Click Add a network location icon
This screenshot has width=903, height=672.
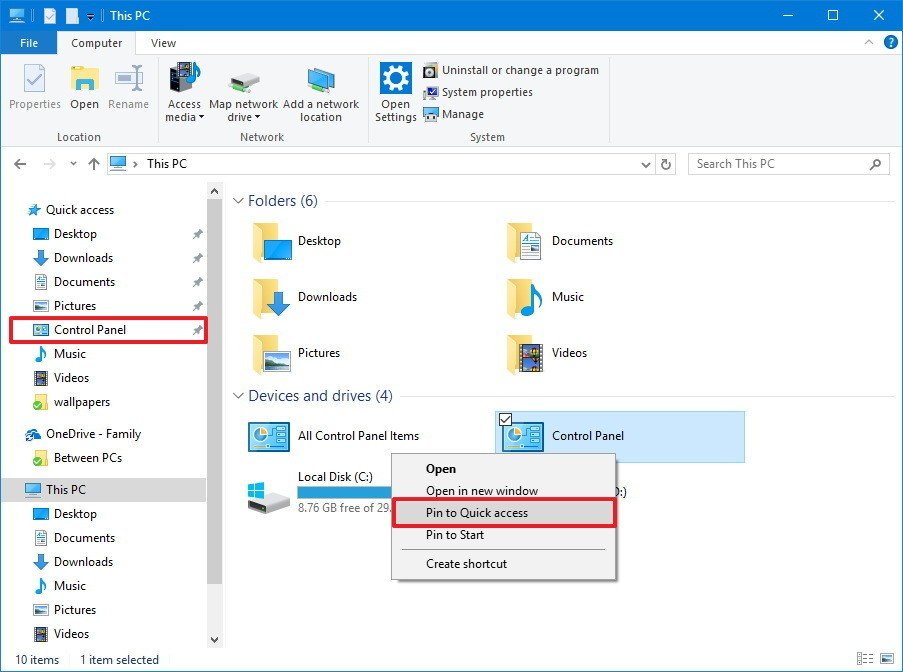[x=322, y=90]
